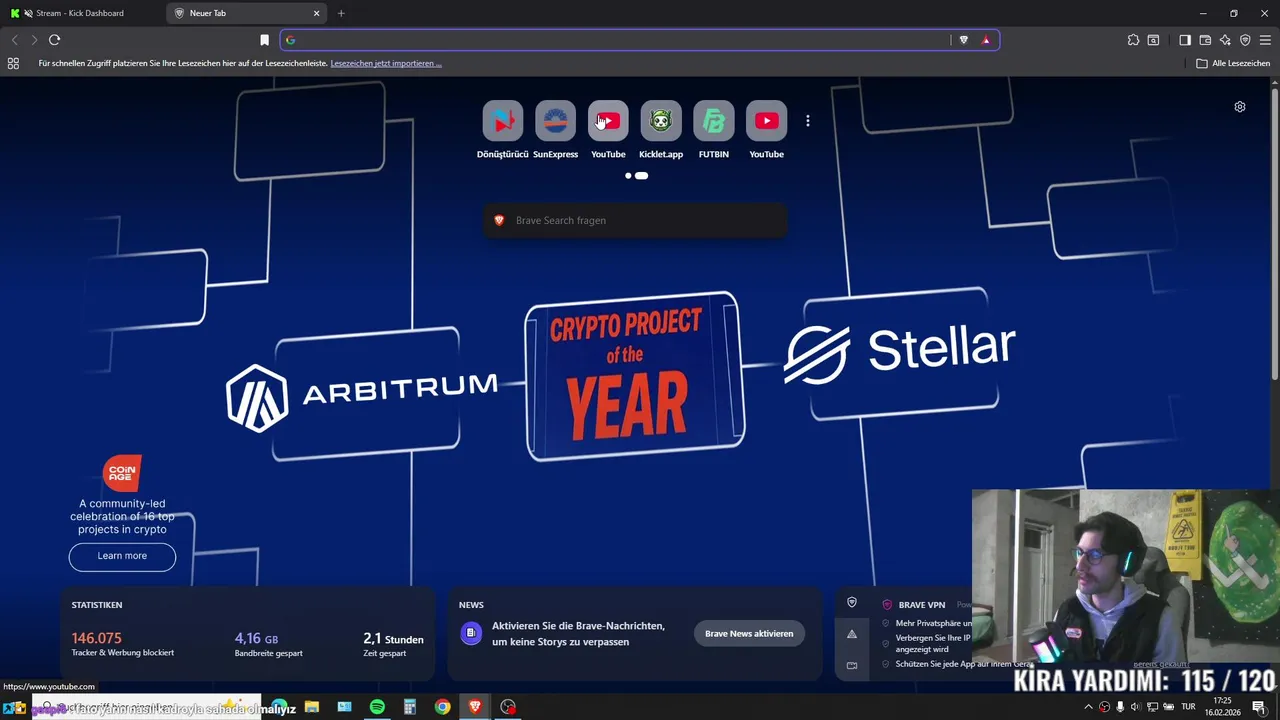Viewport: 1280px width, 720px height.
Task: Focus the Brave Search fragen box
Action: click(x=635, y=220)
